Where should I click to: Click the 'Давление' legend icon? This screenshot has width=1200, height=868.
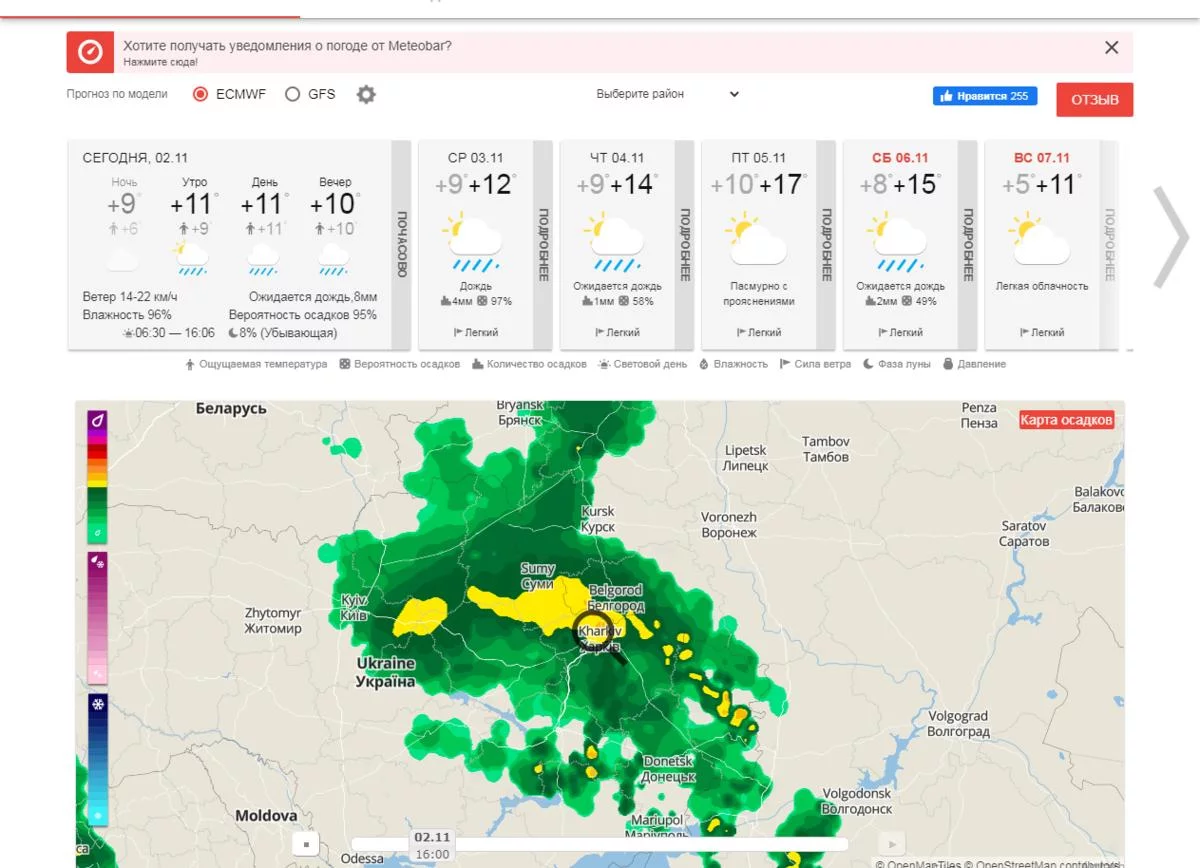click(948, 364)
